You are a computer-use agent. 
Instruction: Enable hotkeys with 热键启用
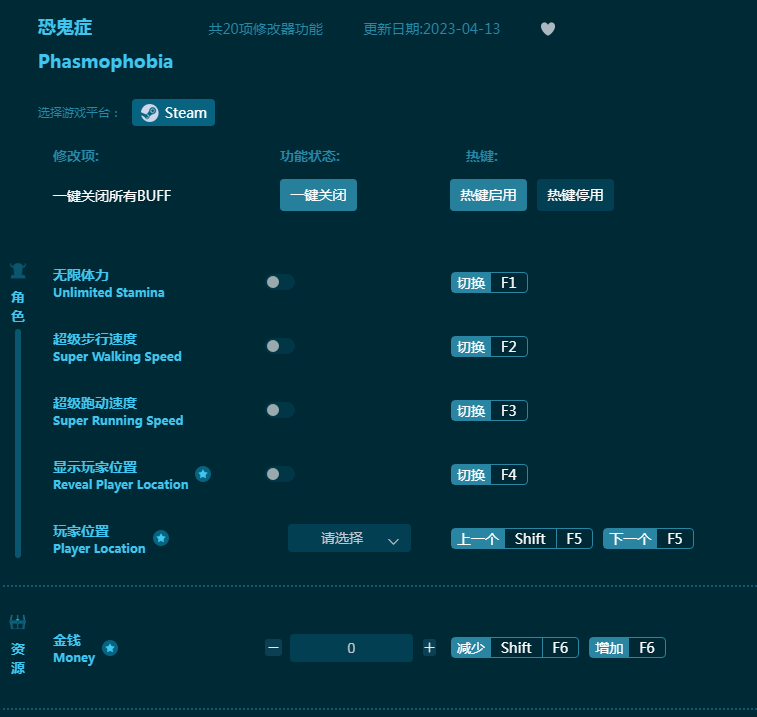pyautogui.click(x=488, y=195)
